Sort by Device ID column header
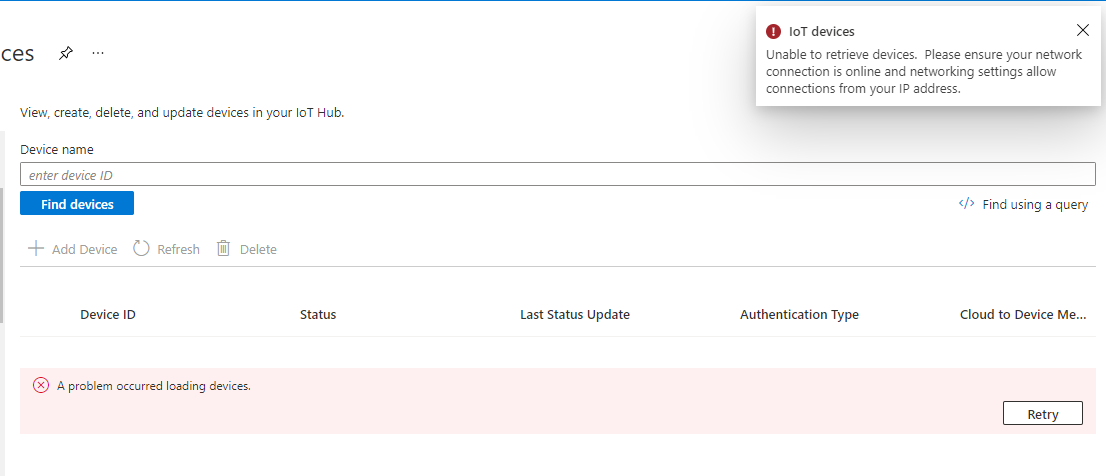1106x476 pixels. coord(108,315)
